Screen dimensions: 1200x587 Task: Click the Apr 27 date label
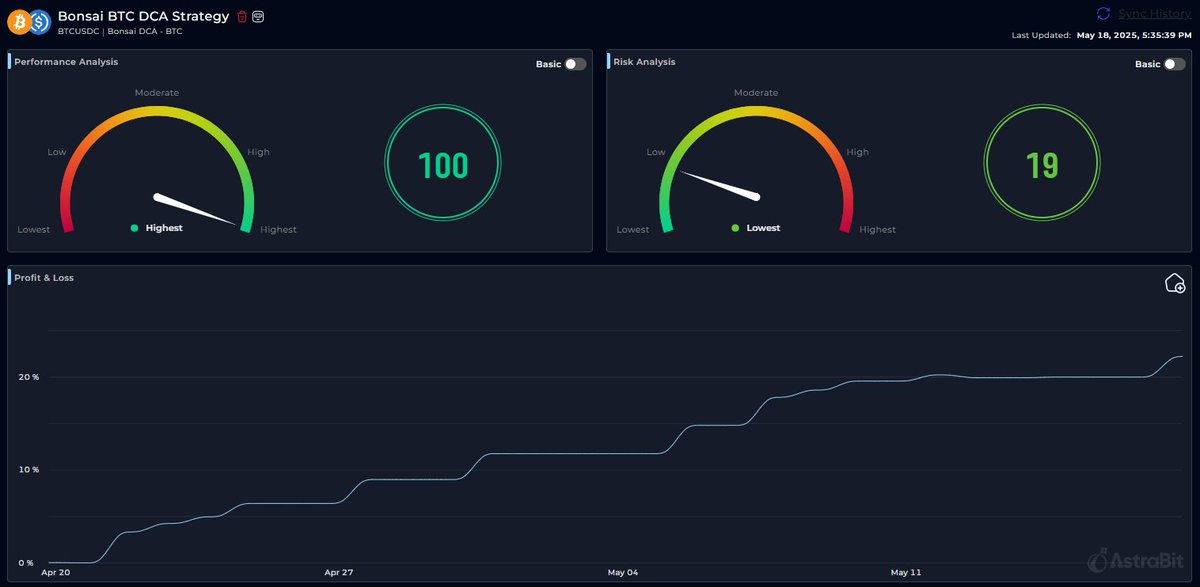point(339,573)
